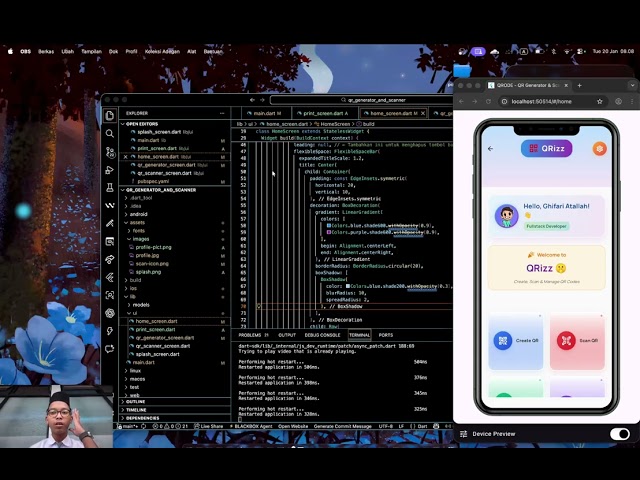This screenshot has height=480, width=640.
Task: Click Live Share in the status bar
Action: [x=211, y=426]
